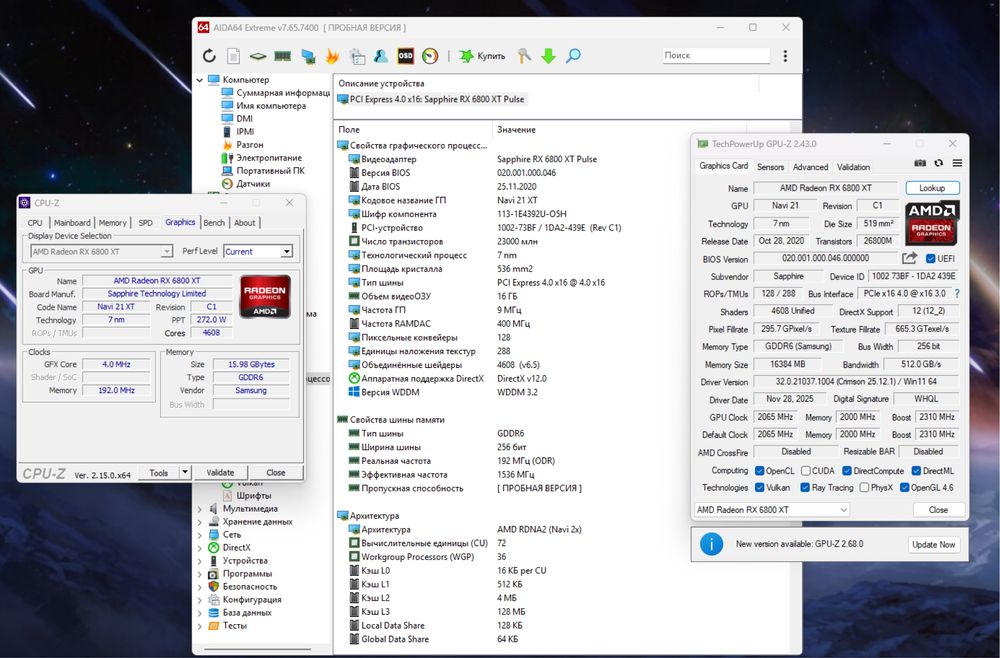Take a GPU-Z screenshot with camera icon
The image size is (1000, 658).
[x=920, y=163]
